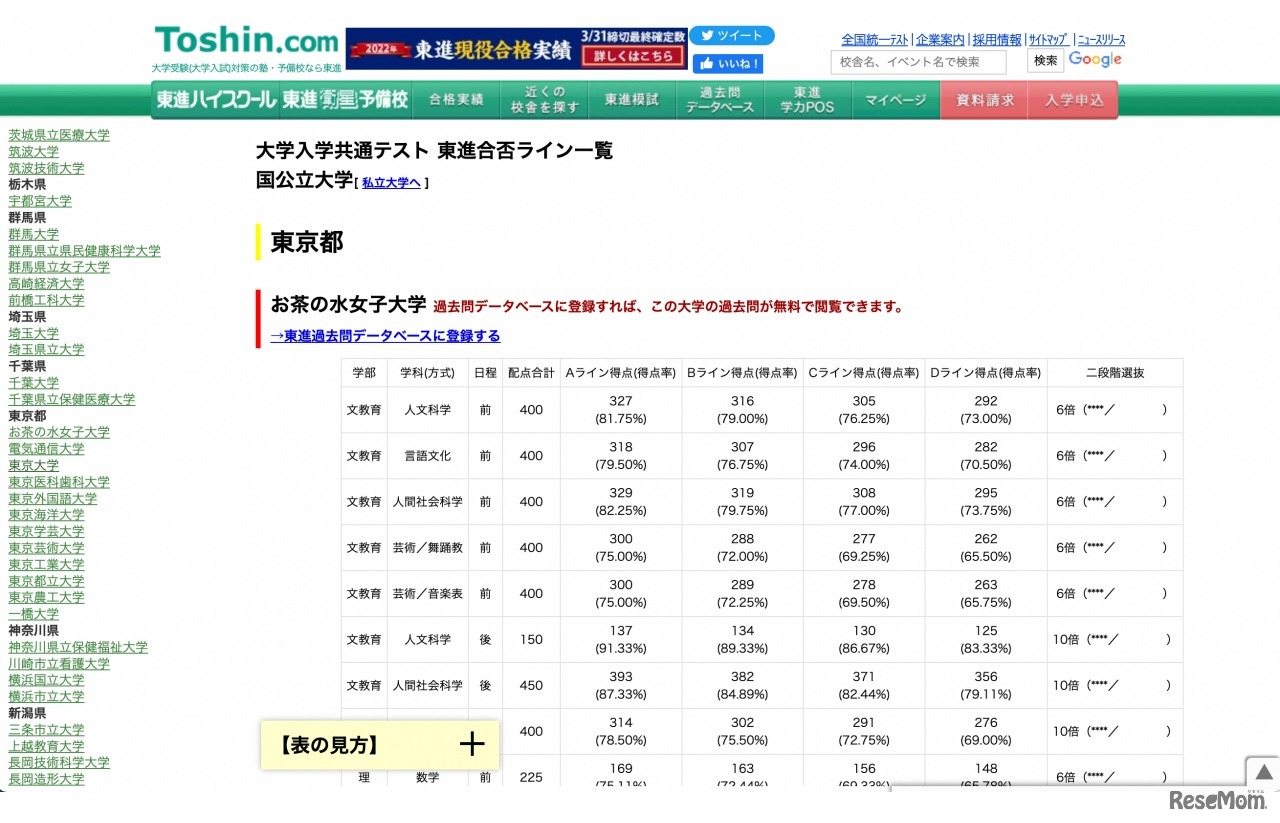This screenshot has height=823, width=1280.
Task: Click the Toshin.com logo
Action: coord(247,42)
